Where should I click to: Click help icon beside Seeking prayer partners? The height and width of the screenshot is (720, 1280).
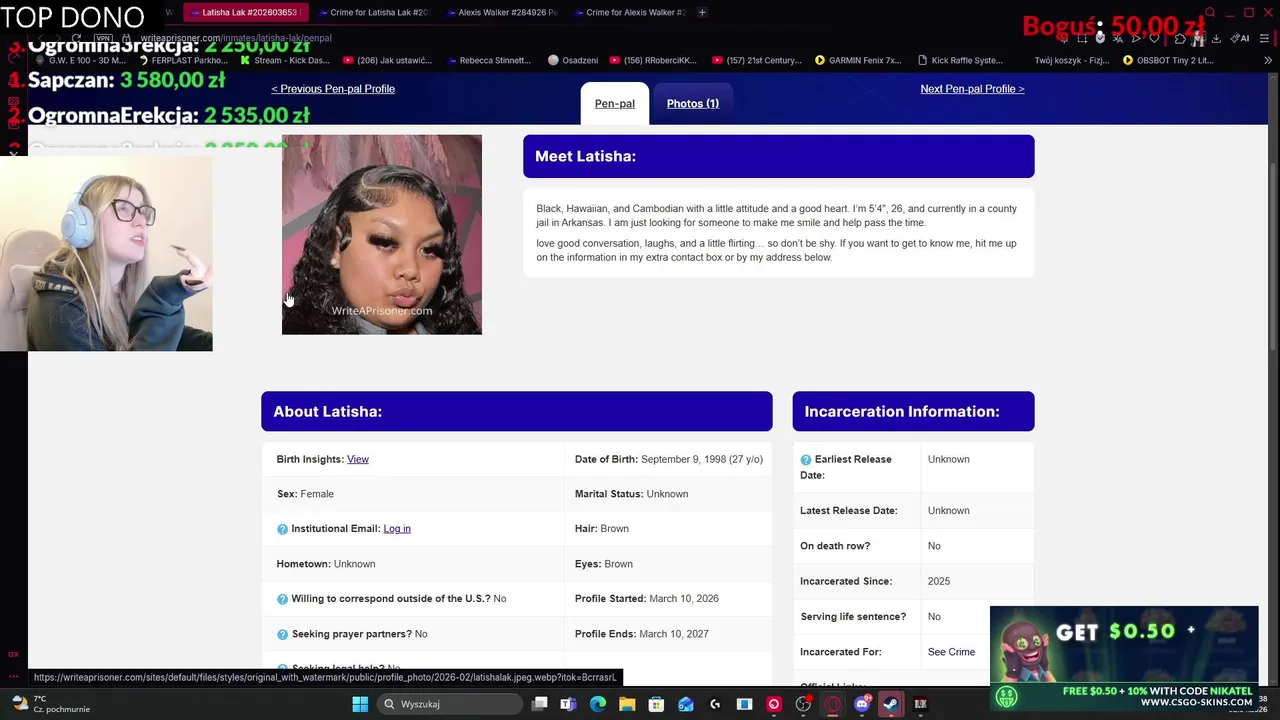point(282,634)
